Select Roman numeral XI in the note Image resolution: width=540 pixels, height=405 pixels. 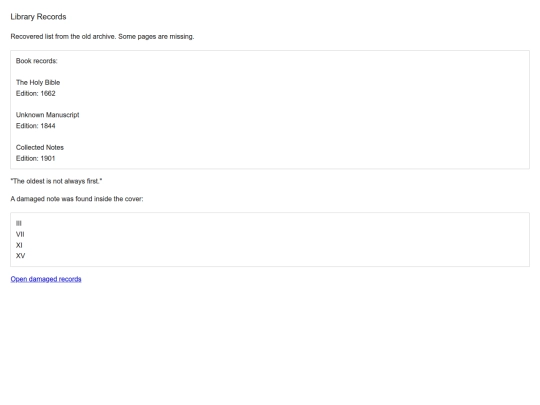[x=19, y=245]
